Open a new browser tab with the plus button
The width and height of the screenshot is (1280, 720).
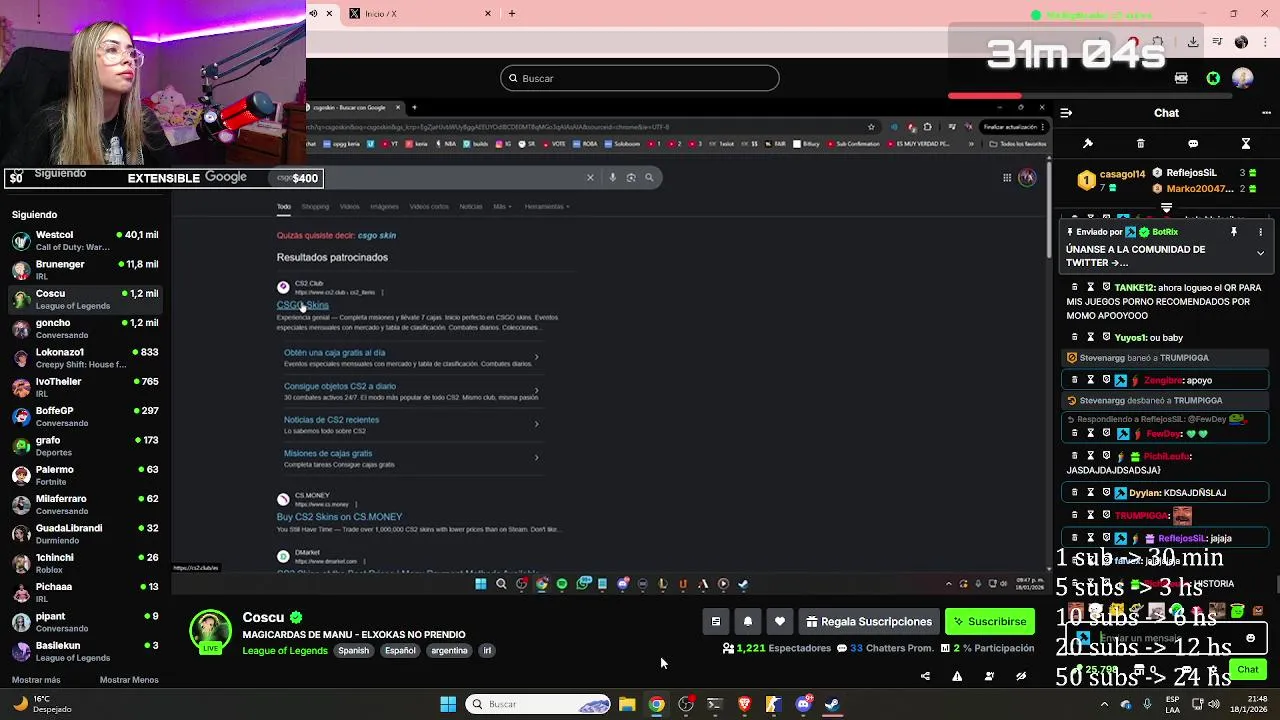point(512,14)
